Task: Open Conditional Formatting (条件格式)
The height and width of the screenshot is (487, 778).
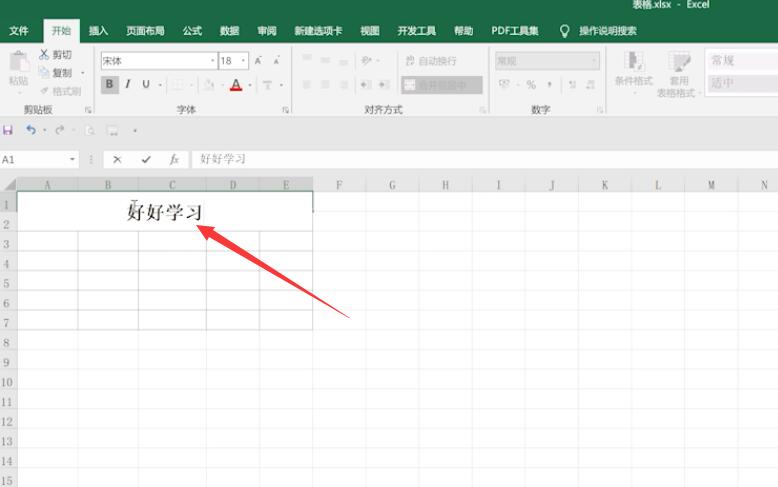Action: pos(634,72)
